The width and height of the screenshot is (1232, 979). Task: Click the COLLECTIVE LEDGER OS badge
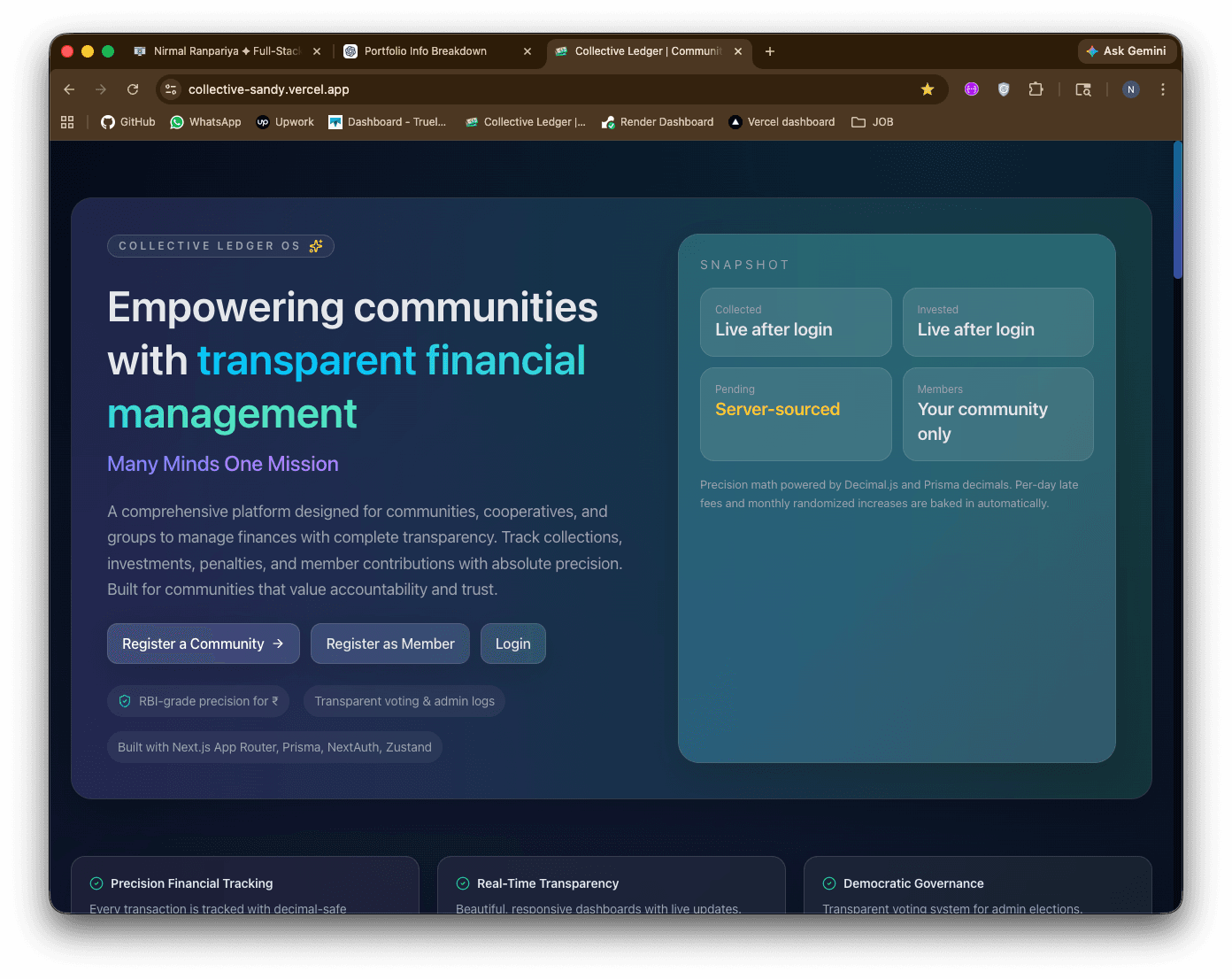click(x=220, y=246)
